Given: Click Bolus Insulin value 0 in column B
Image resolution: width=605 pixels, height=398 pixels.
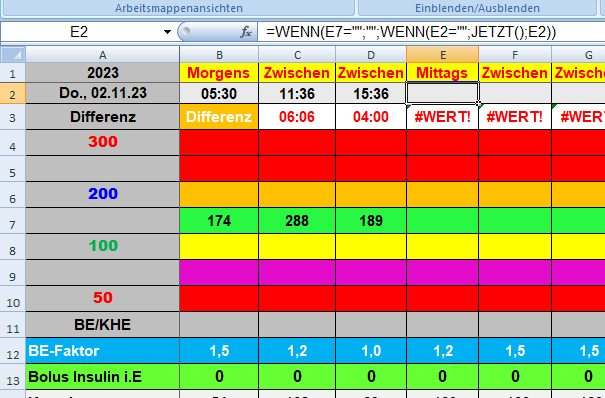Looking at the screenshot, I should [219, 376].
